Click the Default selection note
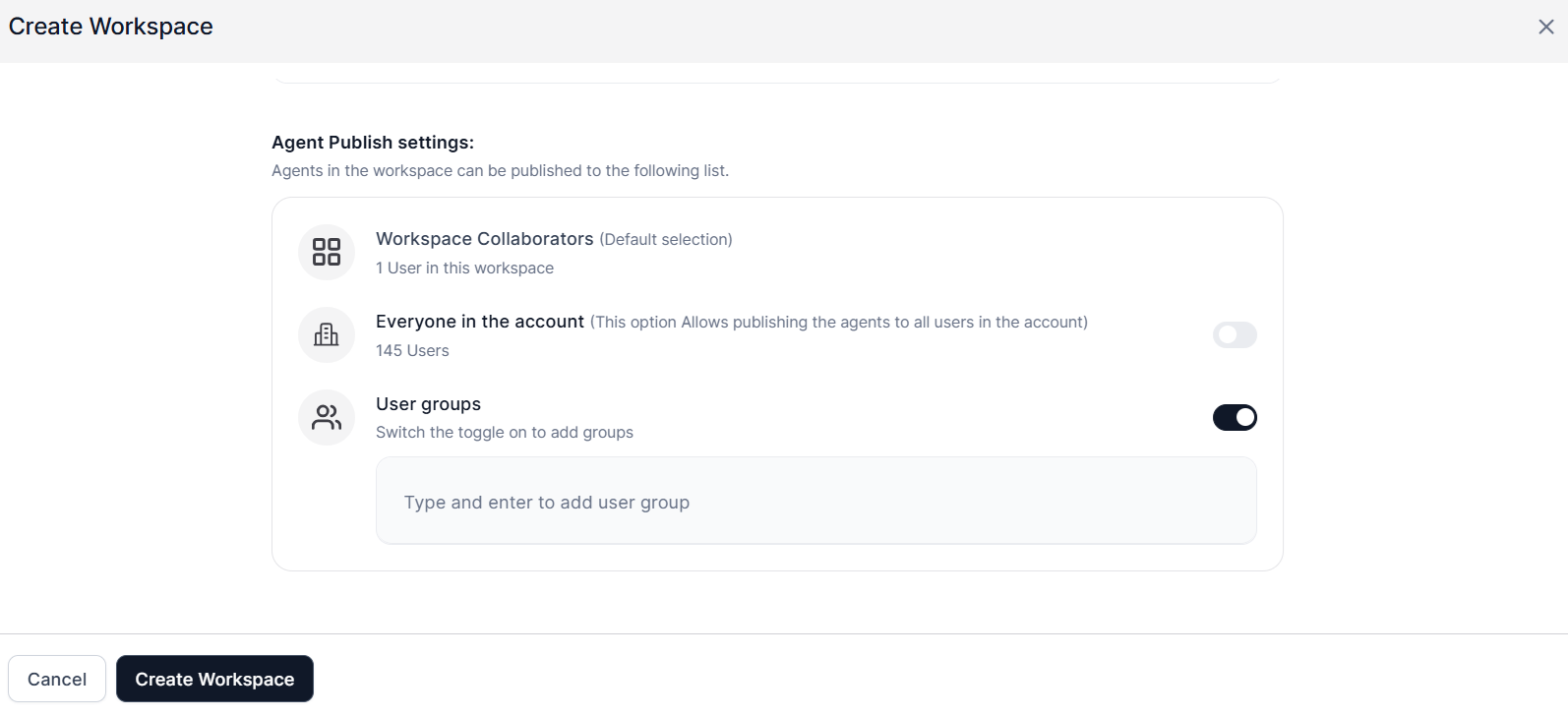1568x717 pixels. click(x=666, y=239)
